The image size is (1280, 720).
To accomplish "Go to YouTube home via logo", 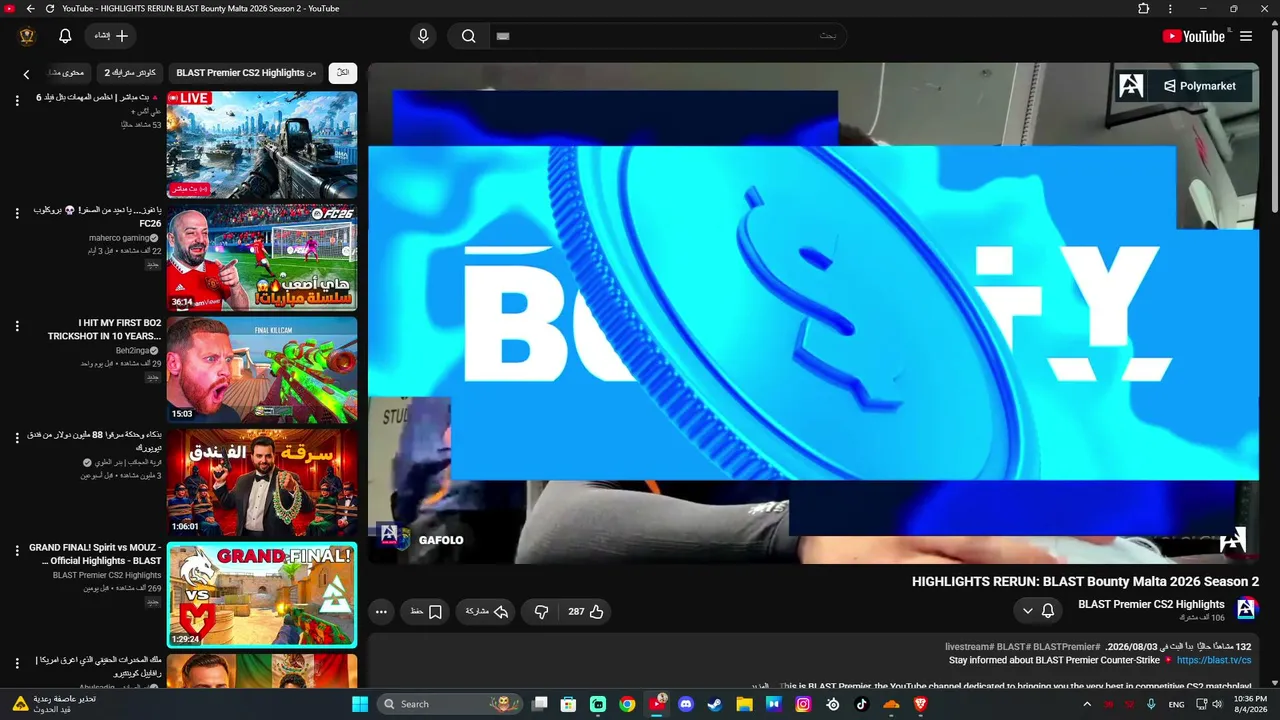I will coord(1194,36).
